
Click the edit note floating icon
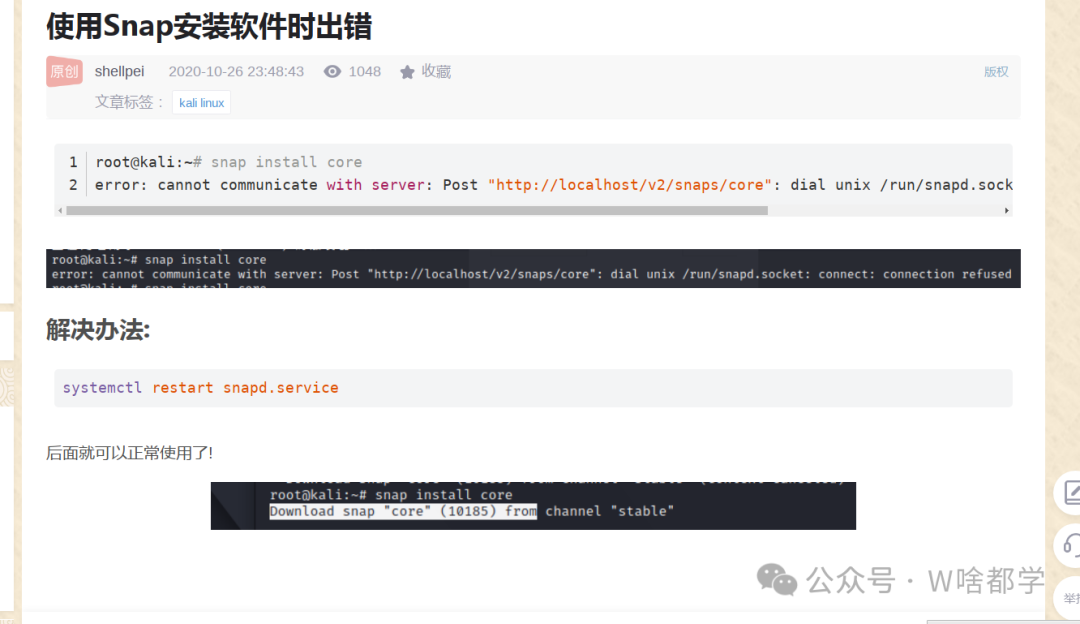click(1070, 492)
